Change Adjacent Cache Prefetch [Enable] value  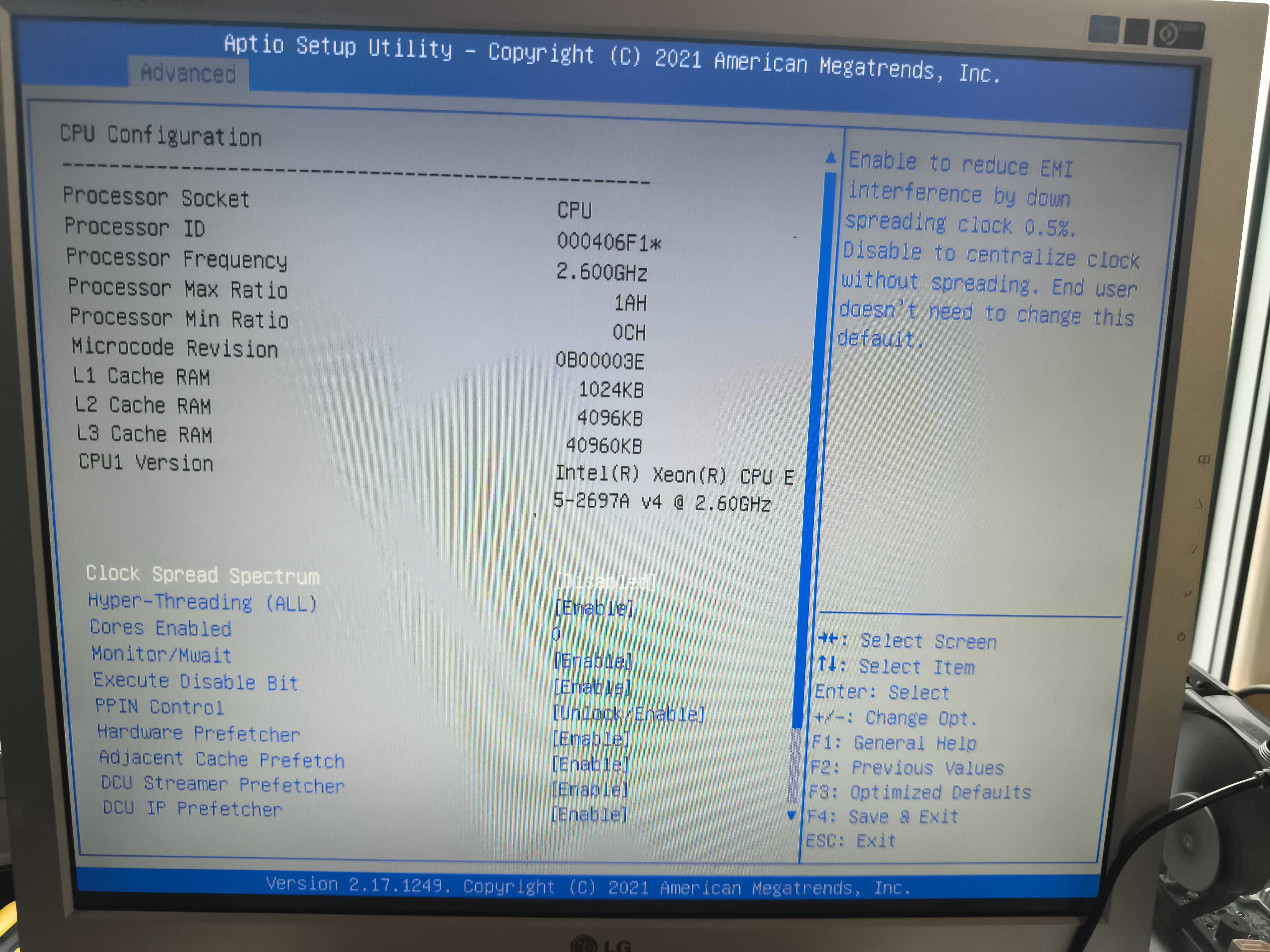(x=590, y=764)
